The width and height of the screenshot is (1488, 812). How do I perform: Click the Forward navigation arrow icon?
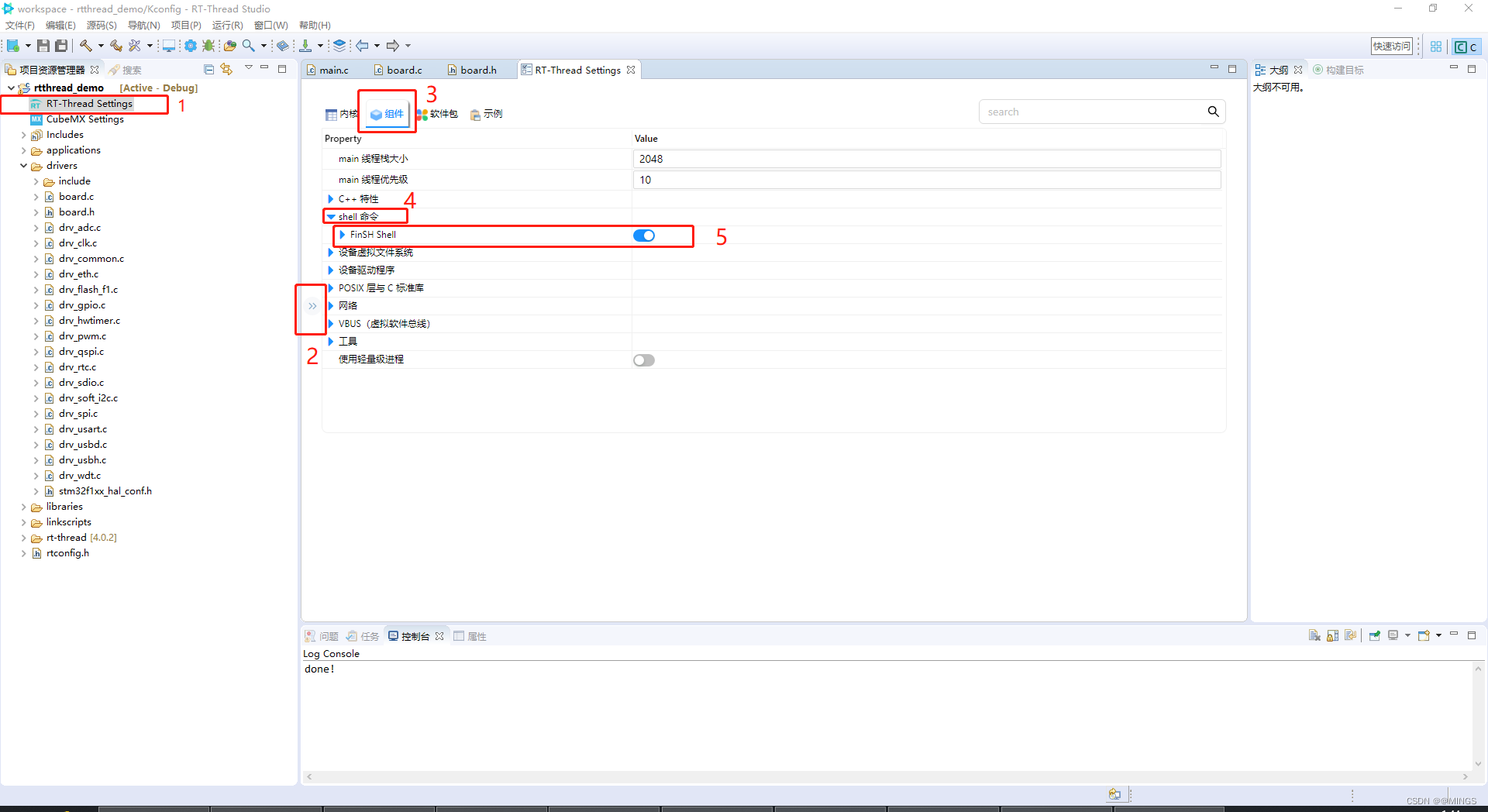point(393,46)
